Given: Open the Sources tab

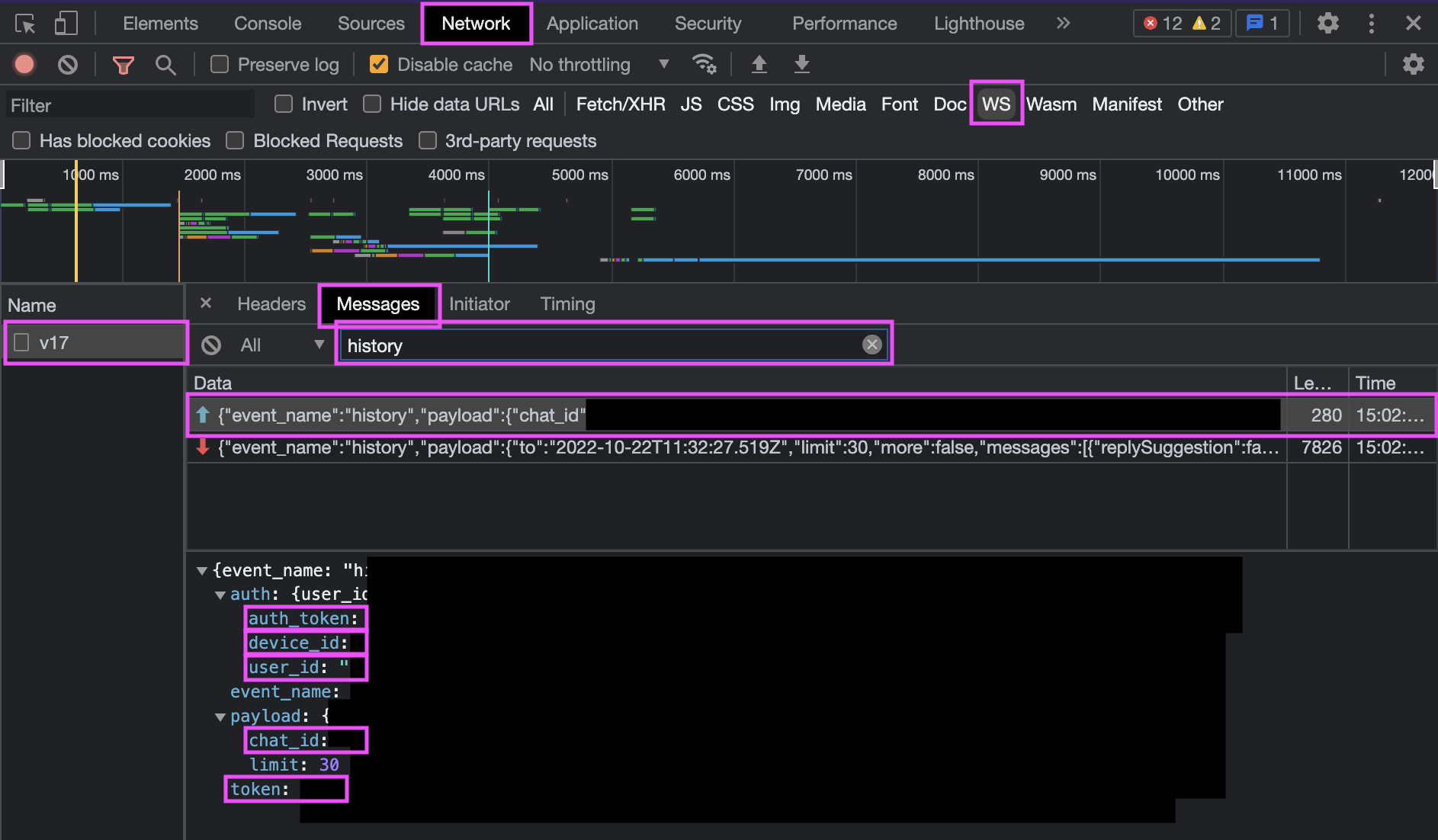Looking at the screenshot, I should click(371, 24).
